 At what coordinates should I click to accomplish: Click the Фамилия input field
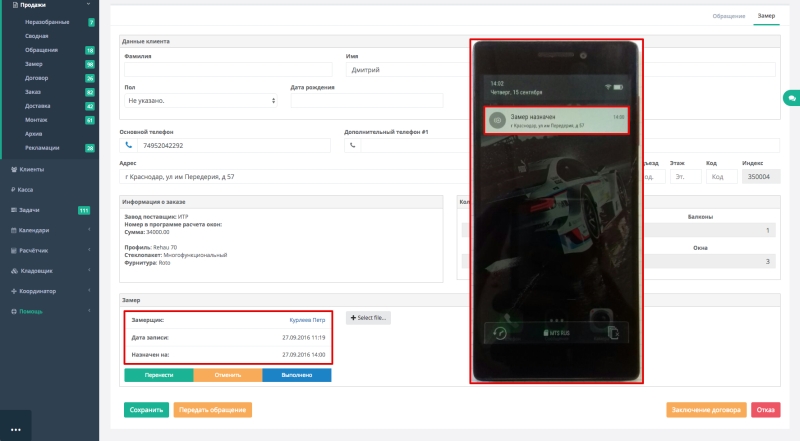(228, 69)
